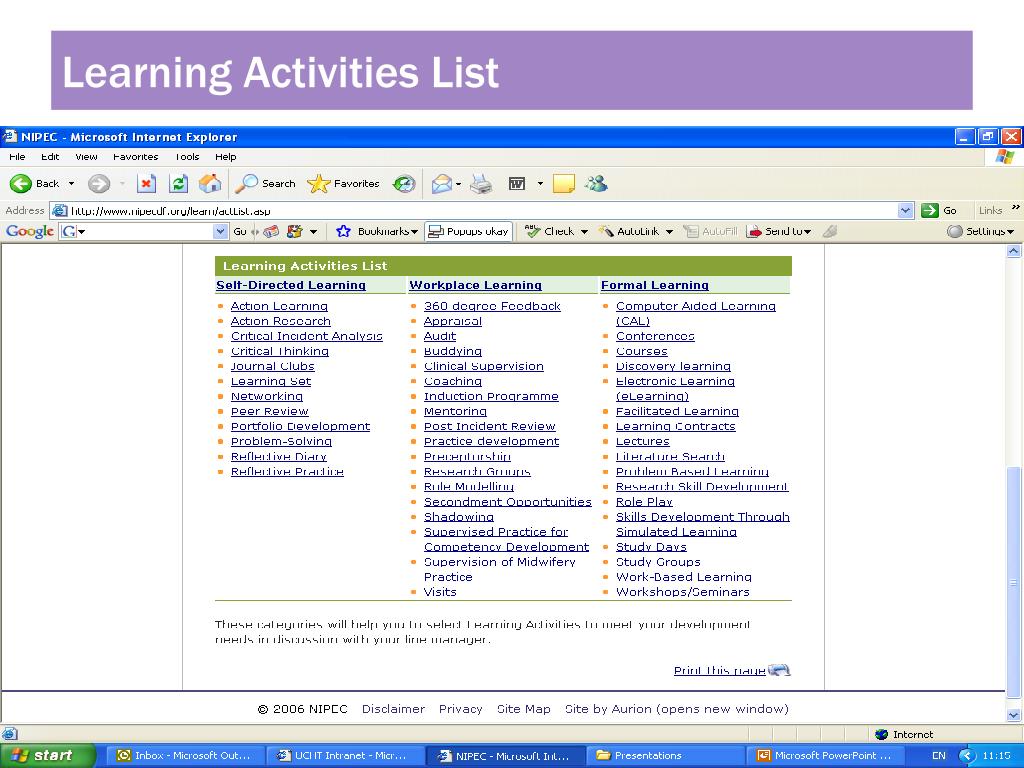The height and width of the screenshot is (768, 1024).
Task: Refresh the page with green arrows icon
Action: pyautogui.click(x=178, y=184)
